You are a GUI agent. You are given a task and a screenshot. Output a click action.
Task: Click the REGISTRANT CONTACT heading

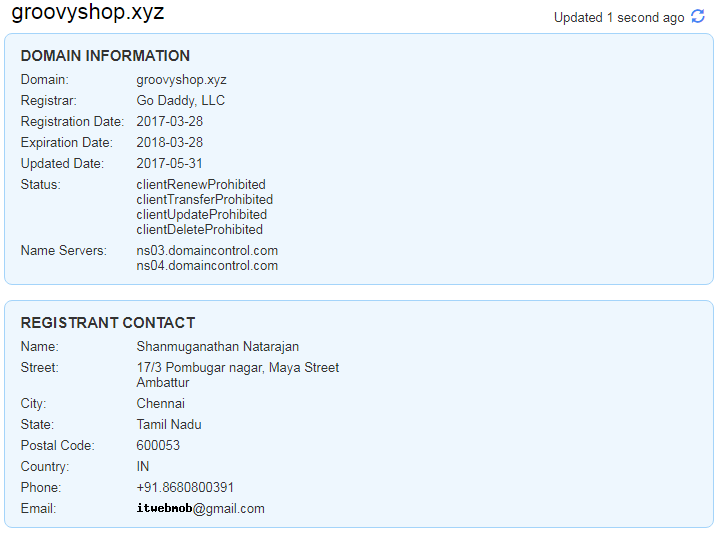[108, 323]
